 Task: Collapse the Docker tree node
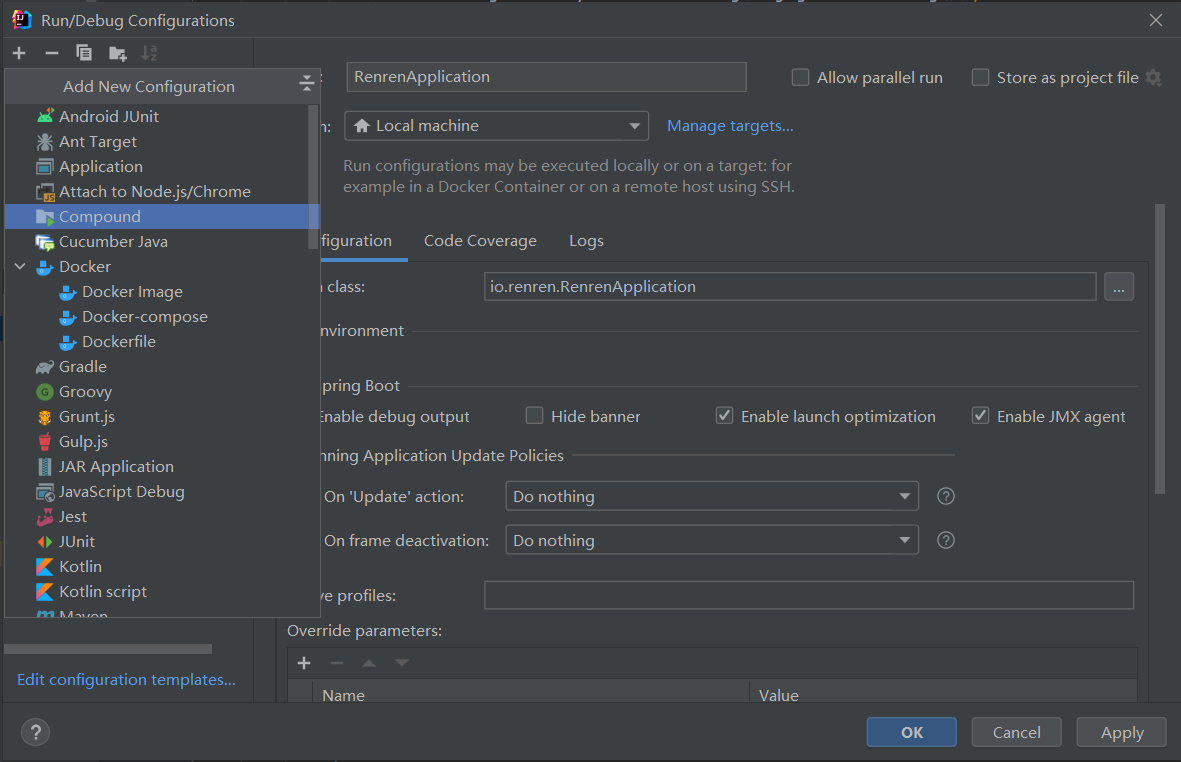point(20,267)
